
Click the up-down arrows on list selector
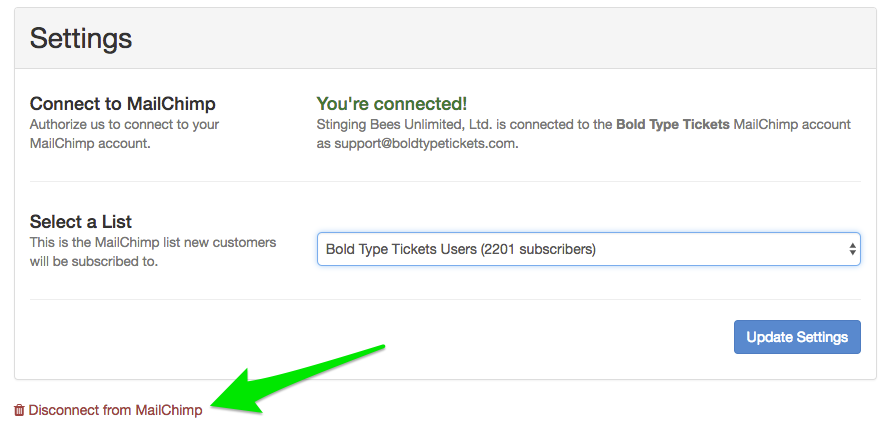coord(852,249)
